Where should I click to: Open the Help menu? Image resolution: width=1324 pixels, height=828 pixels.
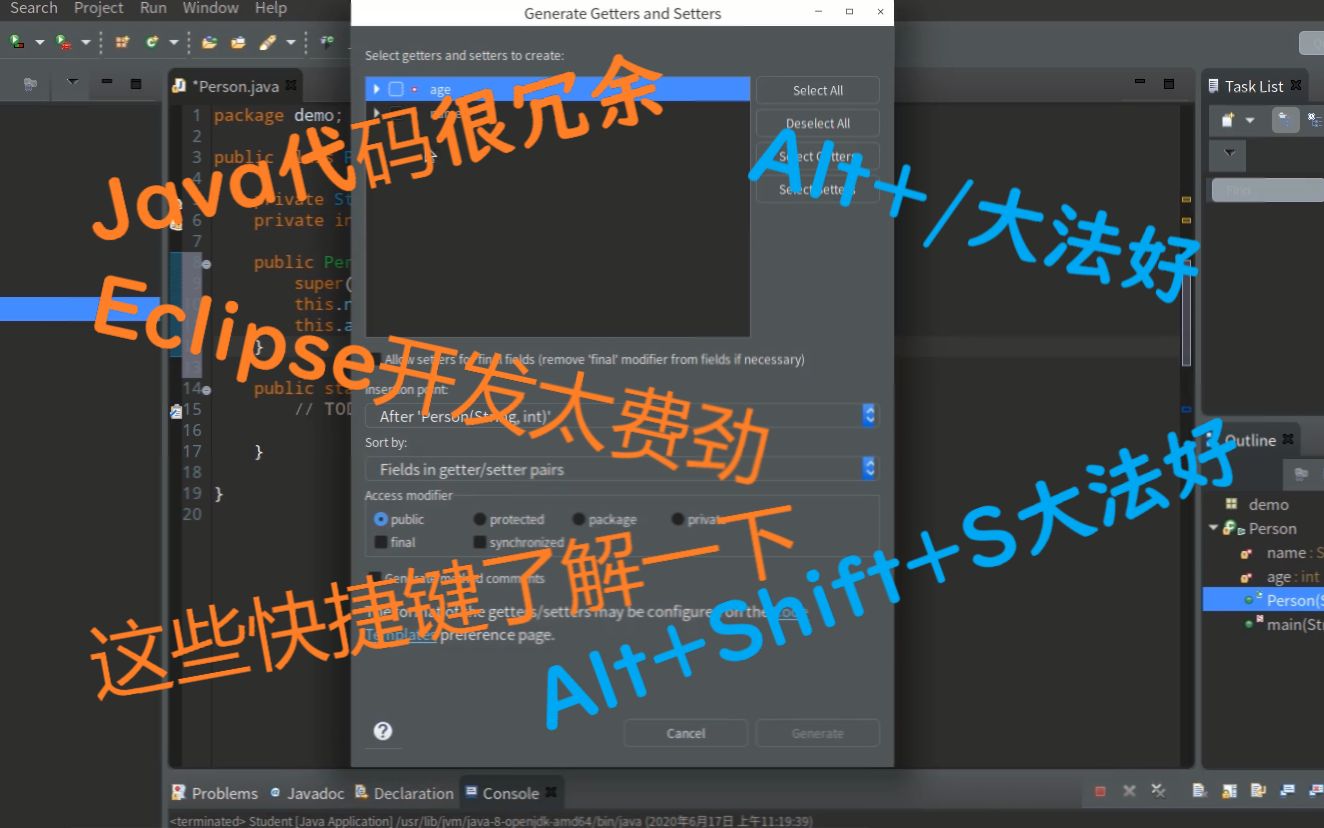click(x=271, y=8)
